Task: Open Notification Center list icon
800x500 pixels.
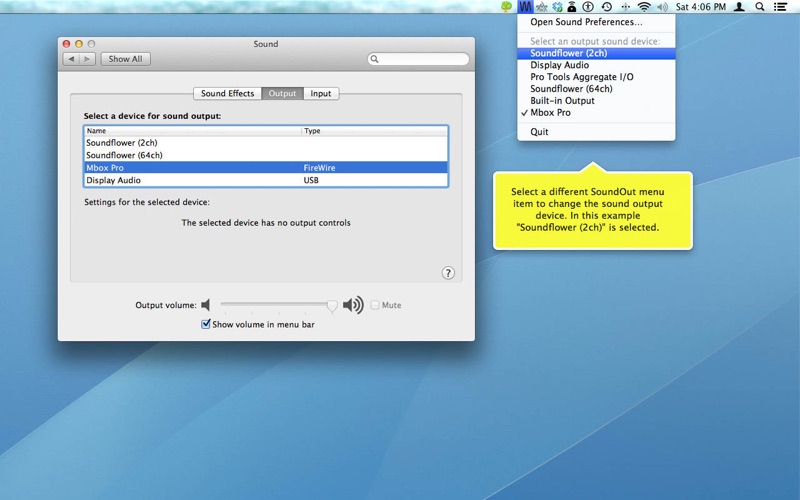Action: 780,7
